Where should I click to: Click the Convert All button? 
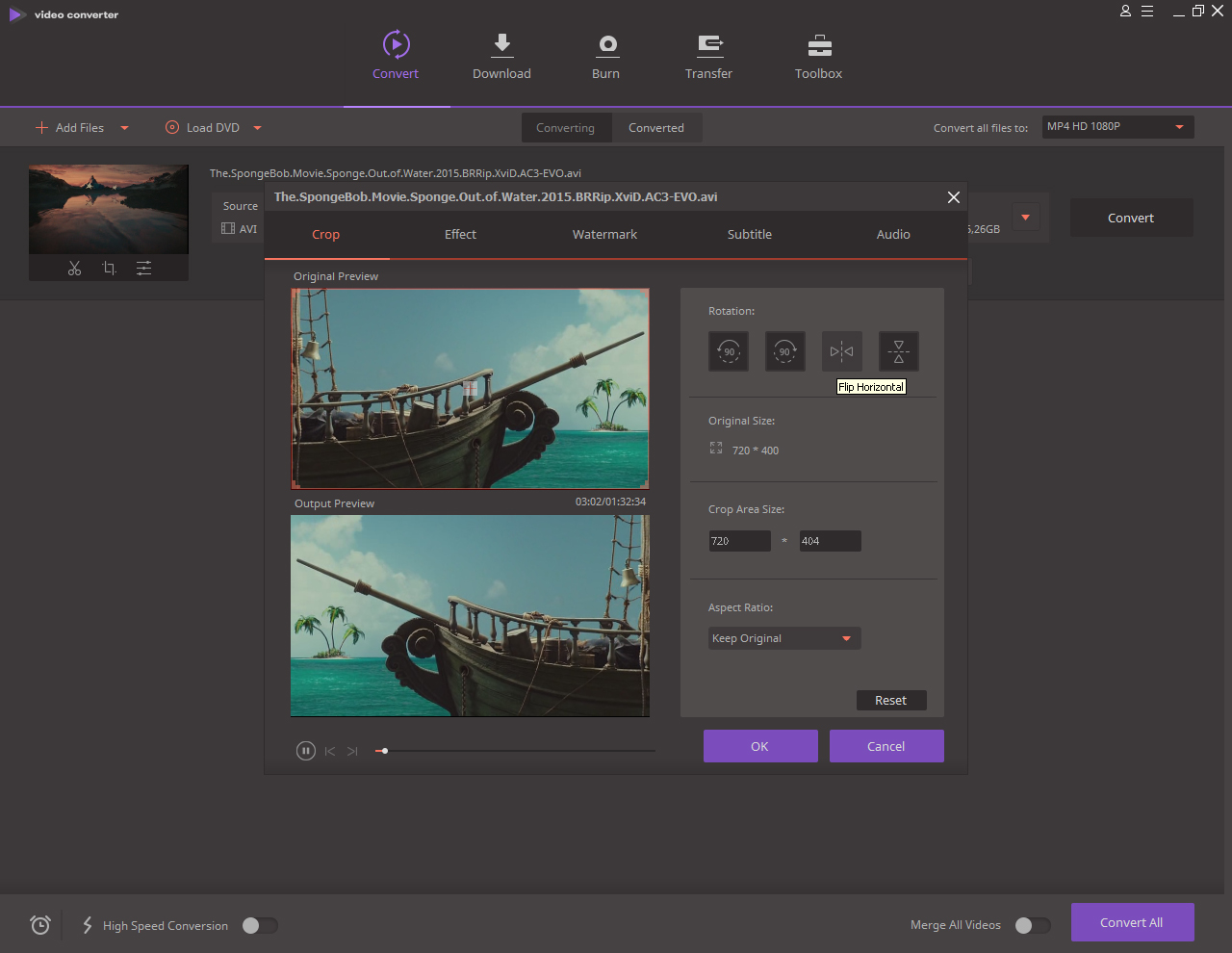click(1132, 922)
